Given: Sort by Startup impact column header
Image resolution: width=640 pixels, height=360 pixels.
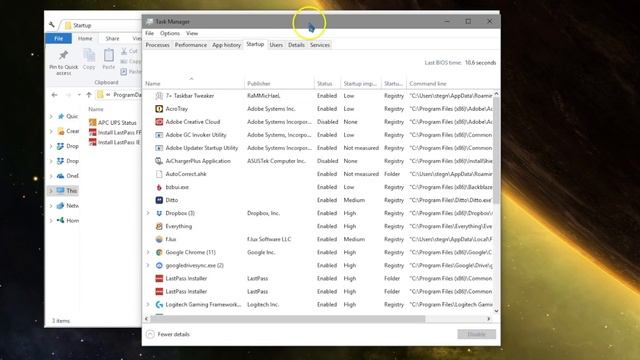Looking at the screenshot, I should (x=361, y=83).
